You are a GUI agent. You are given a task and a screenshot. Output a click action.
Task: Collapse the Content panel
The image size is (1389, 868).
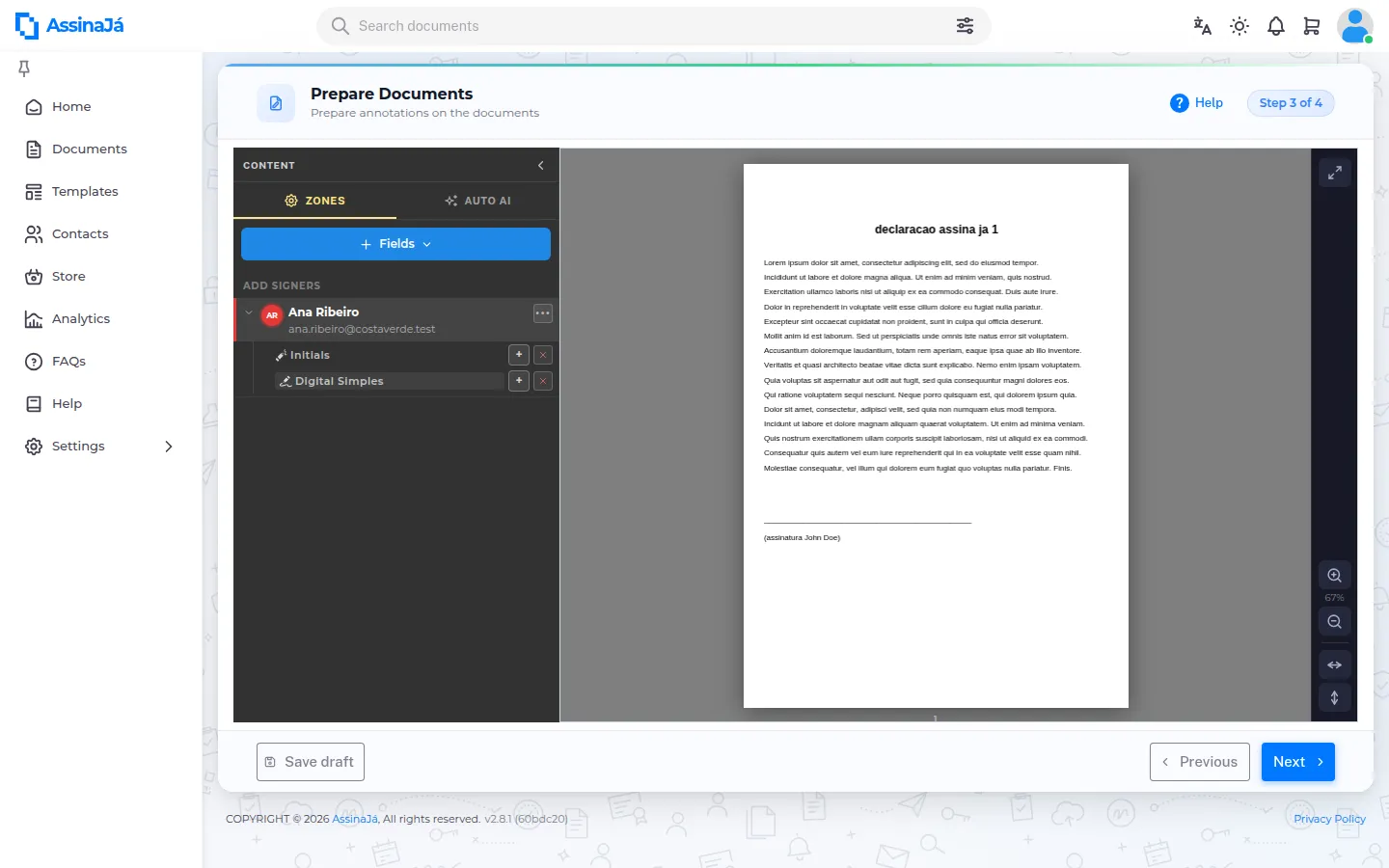(541, 165)
